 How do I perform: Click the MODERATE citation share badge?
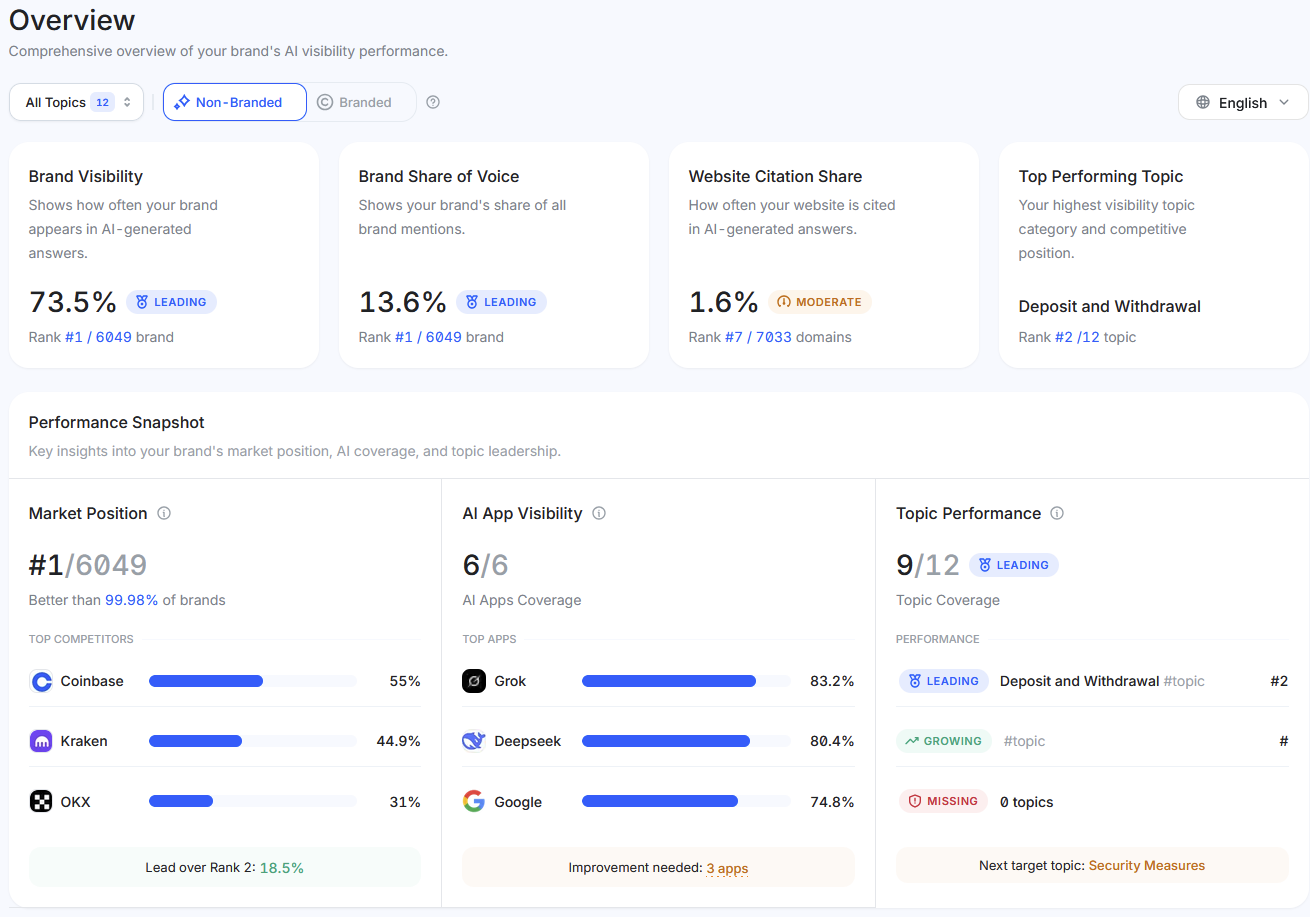[820, 301]
